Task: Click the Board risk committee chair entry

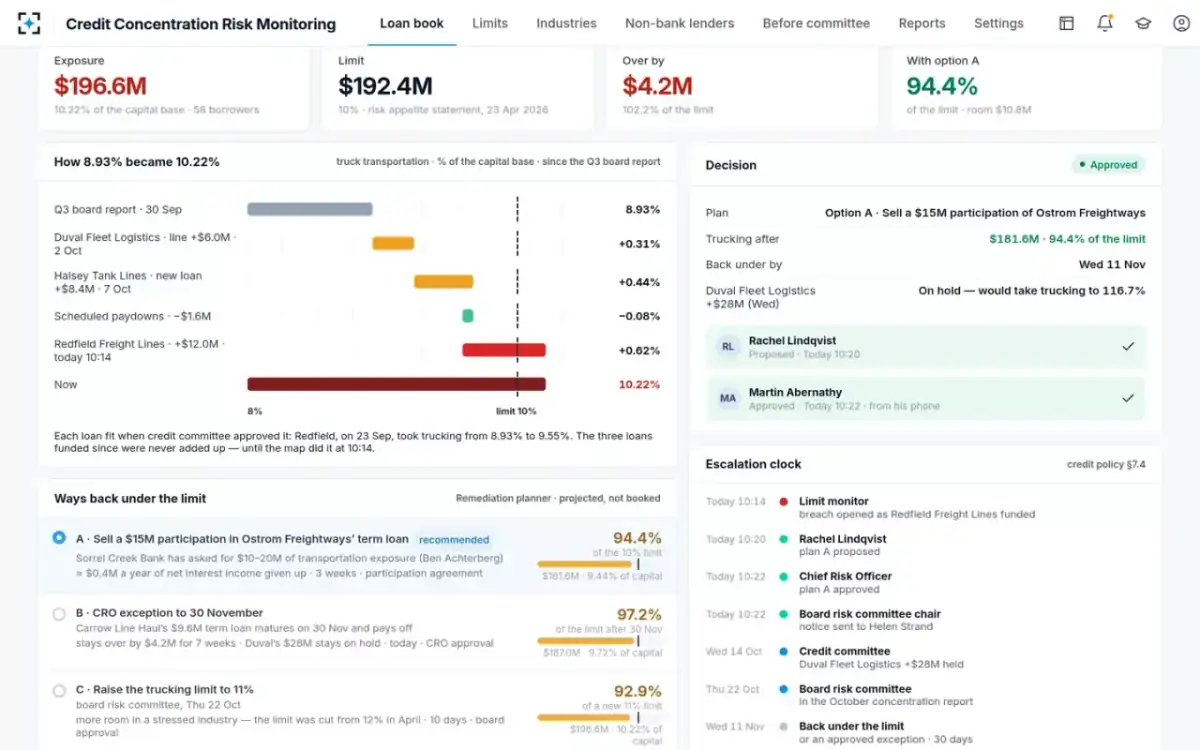Action: coord(870,620)
